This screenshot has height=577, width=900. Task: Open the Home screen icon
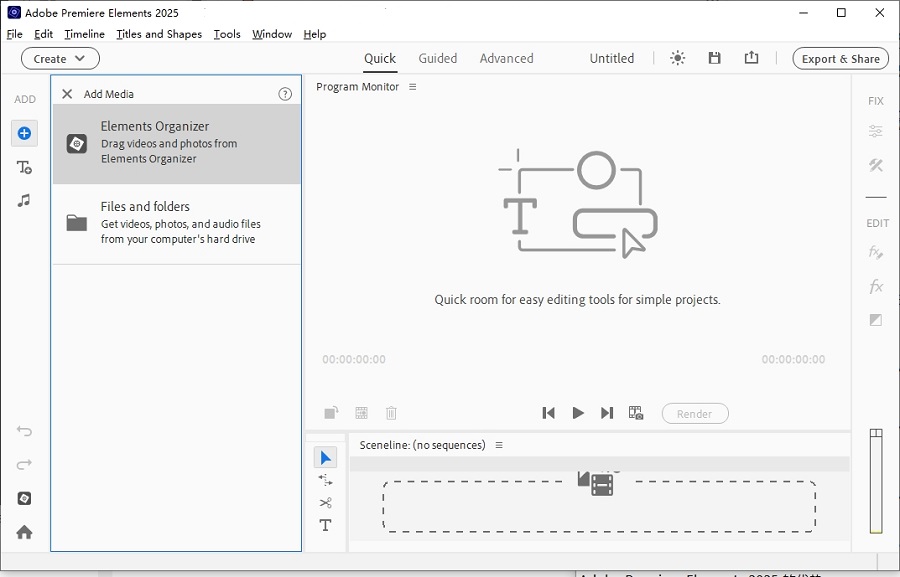24,532
